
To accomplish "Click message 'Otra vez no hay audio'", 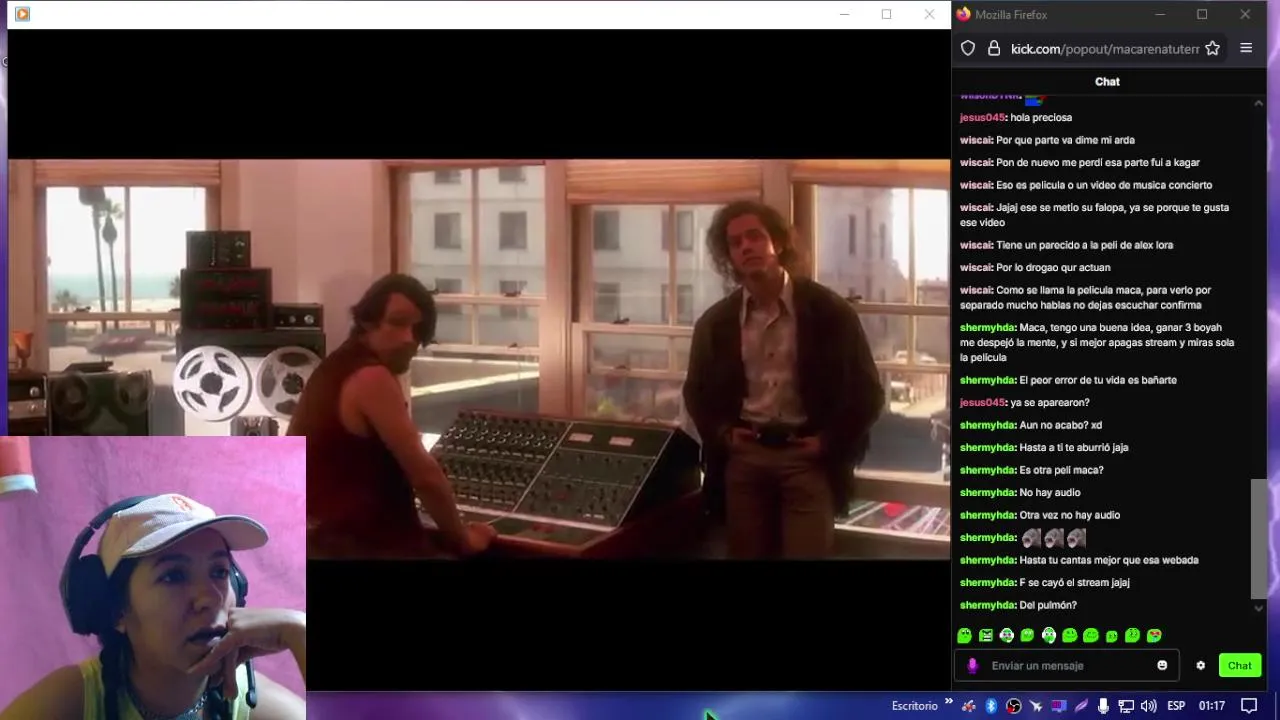I will tap(1069, 515).
